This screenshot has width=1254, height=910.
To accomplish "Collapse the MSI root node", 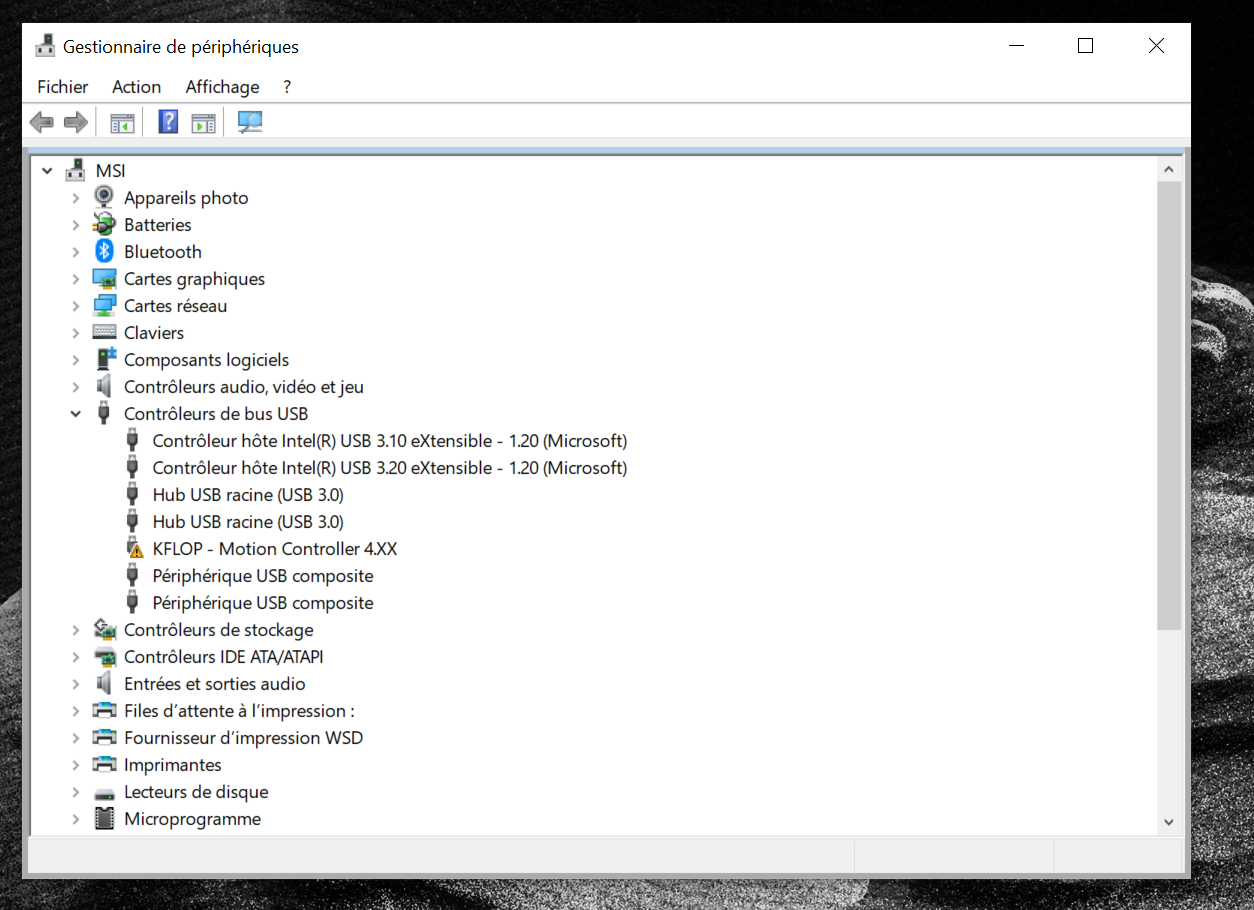I will [x=47, y=171].
